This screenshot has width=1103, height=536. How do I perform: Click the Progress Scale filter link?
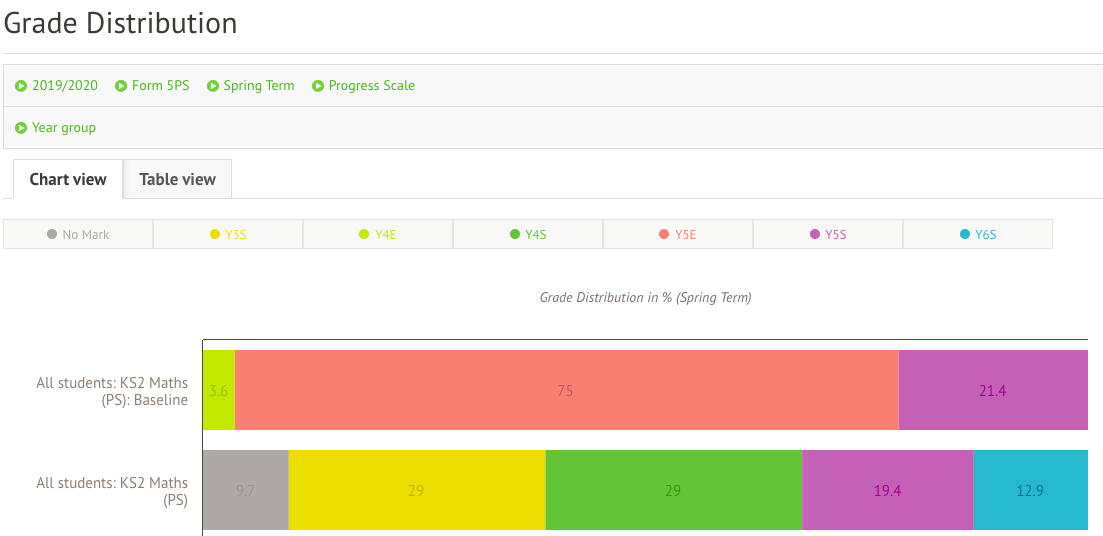371,86
